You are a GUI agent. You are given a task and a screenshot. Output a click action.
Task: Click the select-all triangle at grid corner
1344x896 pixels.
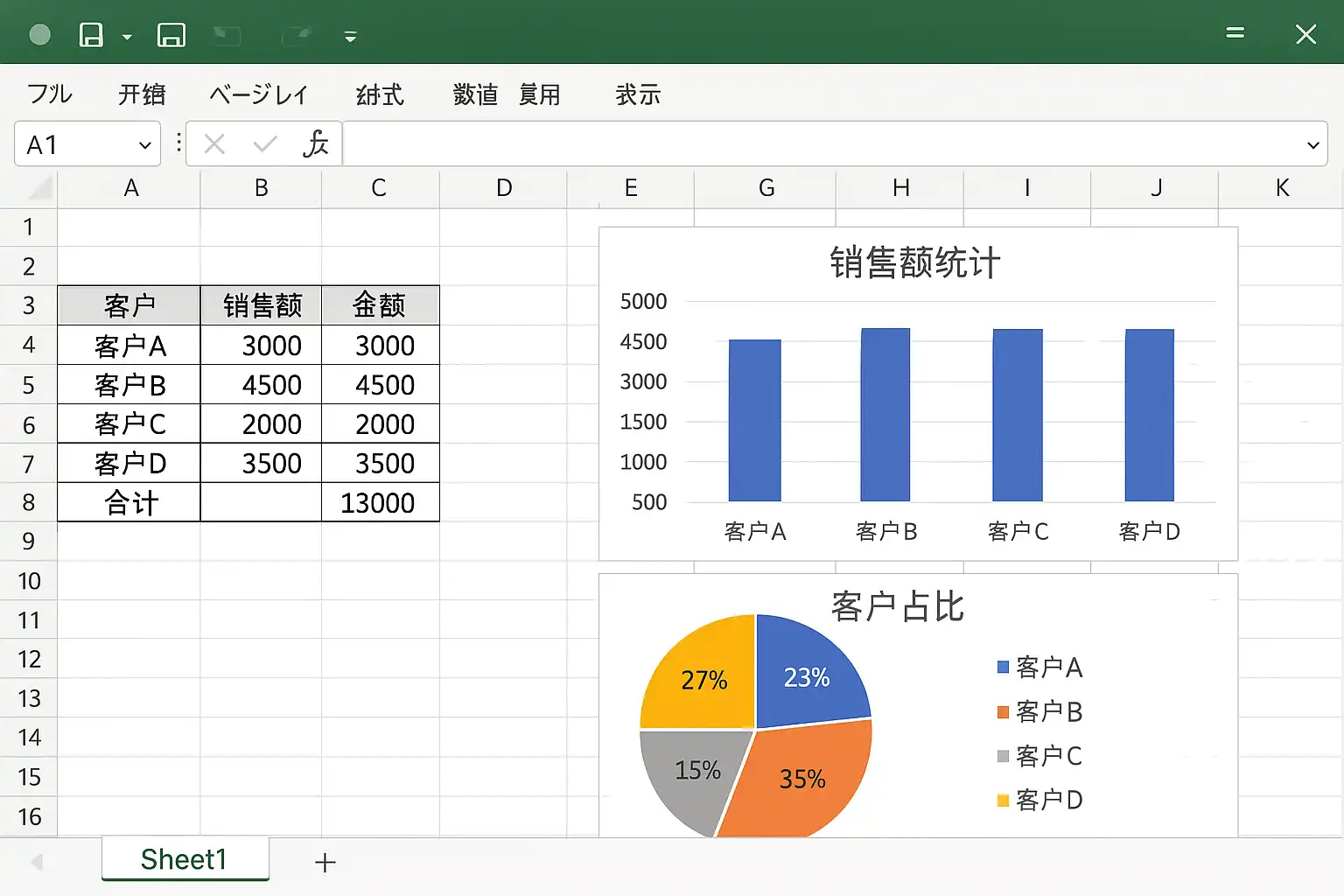point(39,188)
